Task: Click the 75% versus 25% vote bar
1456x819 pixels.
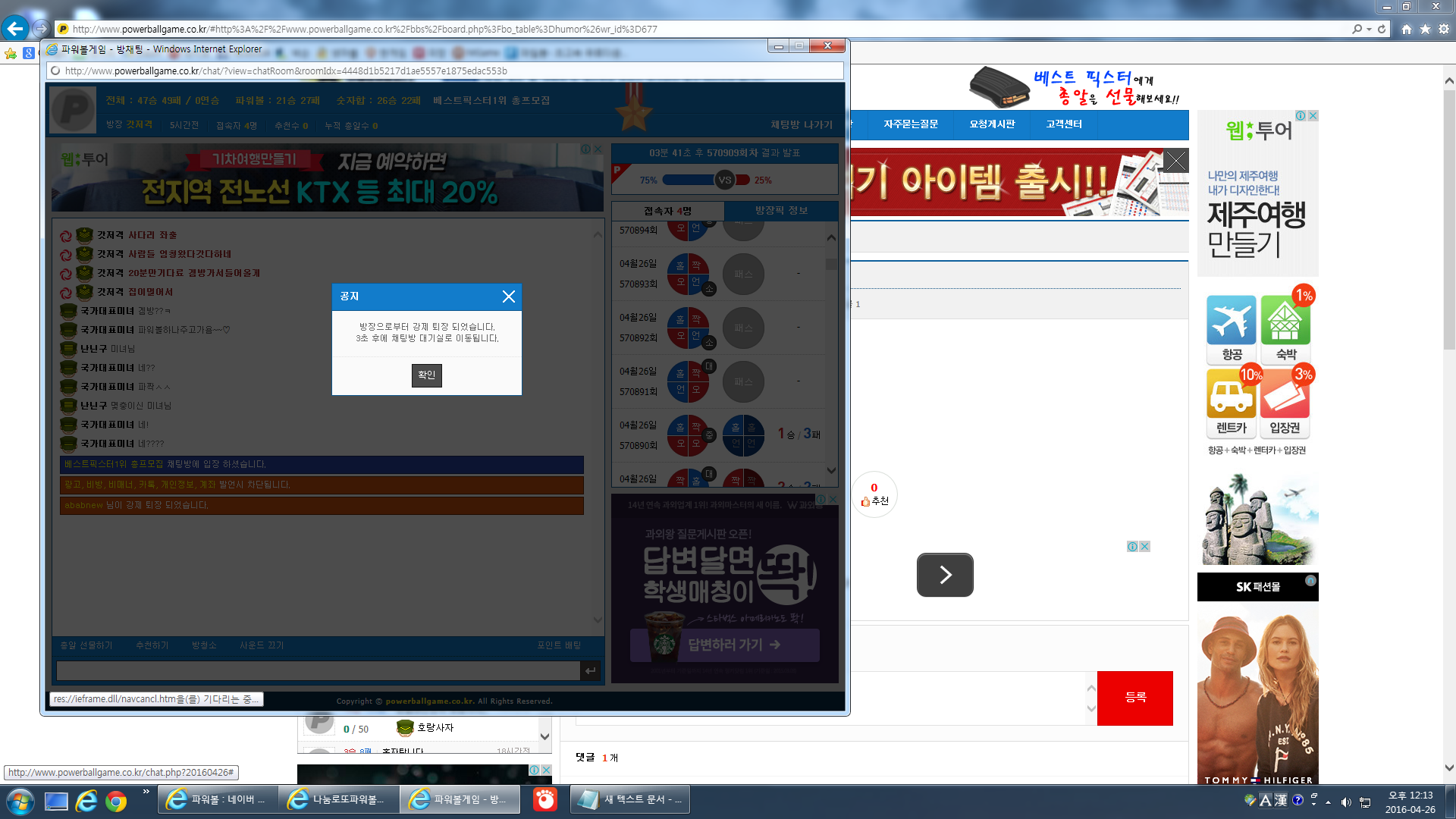Action: click(706, 180)
